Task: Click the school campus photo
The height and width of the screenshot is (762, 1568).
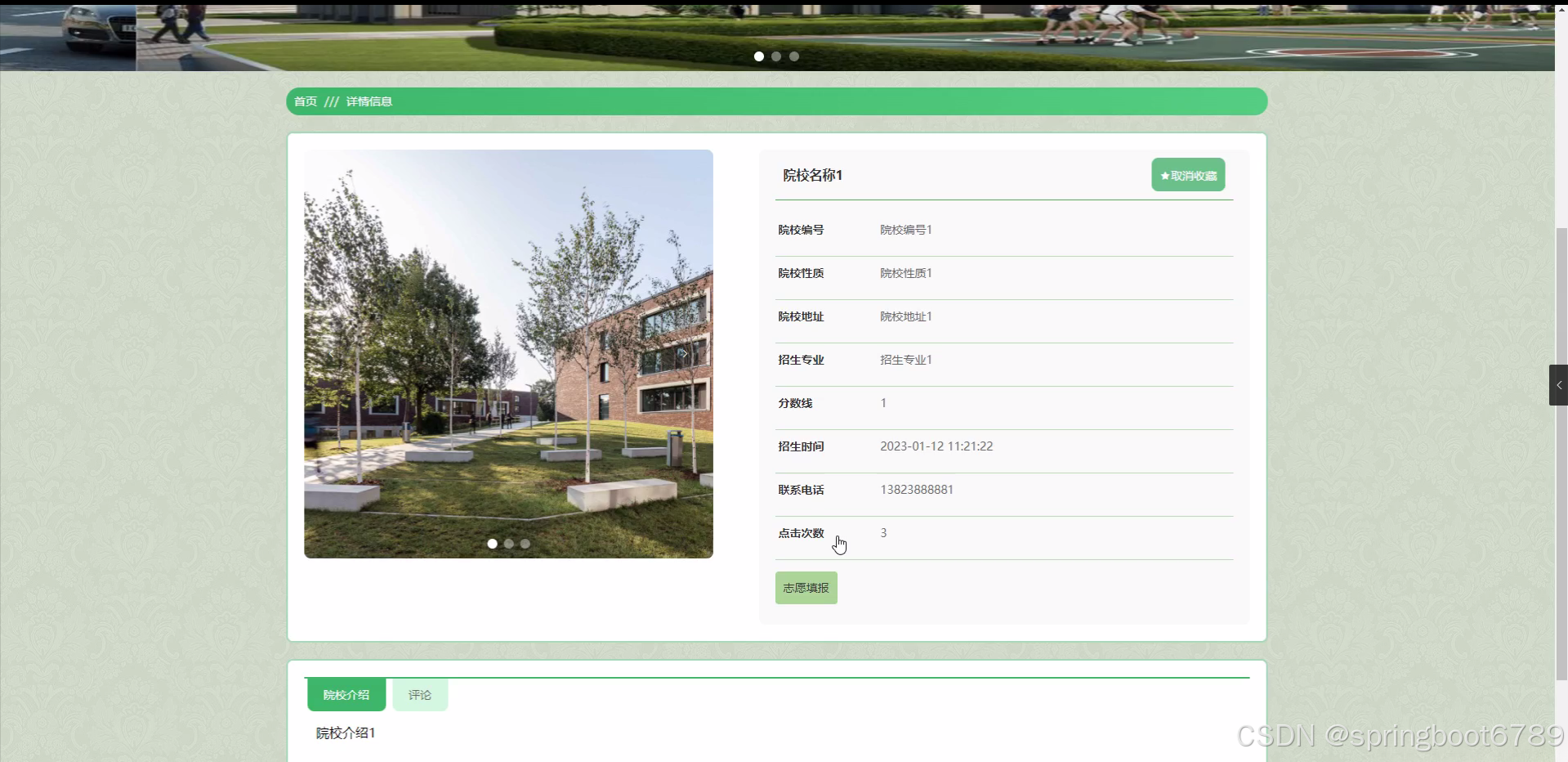Action: pos(508,354)
